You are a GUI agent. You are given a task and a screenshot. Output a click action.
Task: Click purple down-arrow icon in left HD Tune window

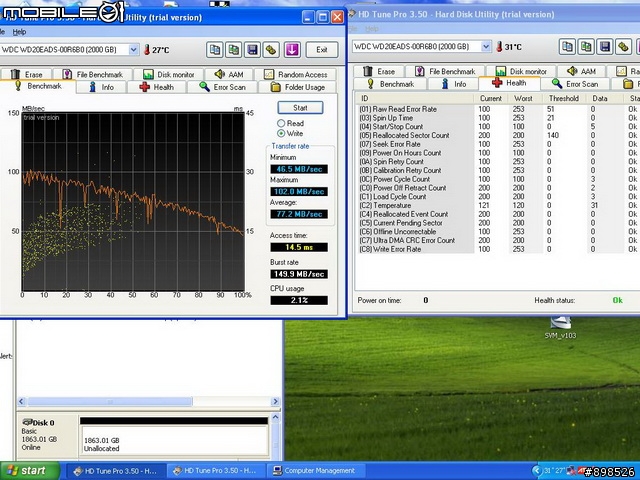click(292, 50)
